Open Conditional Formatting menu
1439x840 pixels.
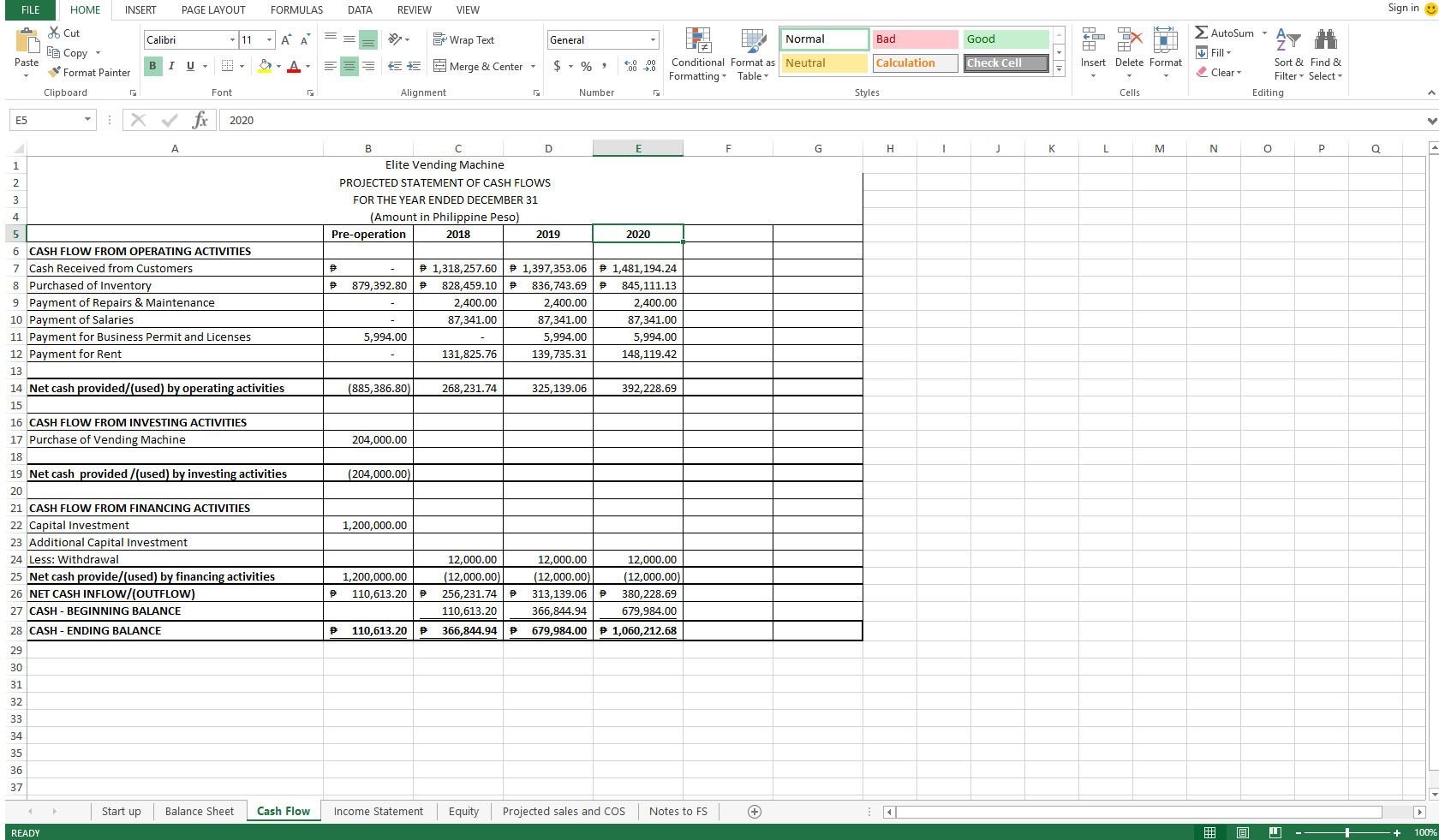click(697, 54)
